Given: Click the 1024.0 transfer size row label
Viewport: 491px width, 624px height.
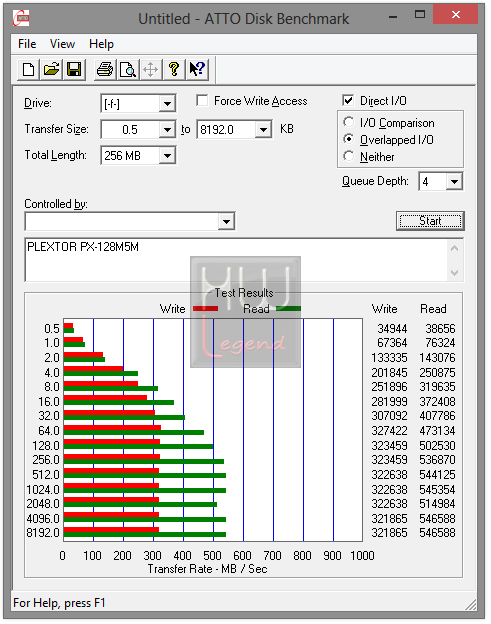Looking at the screenshot, I should [43, 489].
